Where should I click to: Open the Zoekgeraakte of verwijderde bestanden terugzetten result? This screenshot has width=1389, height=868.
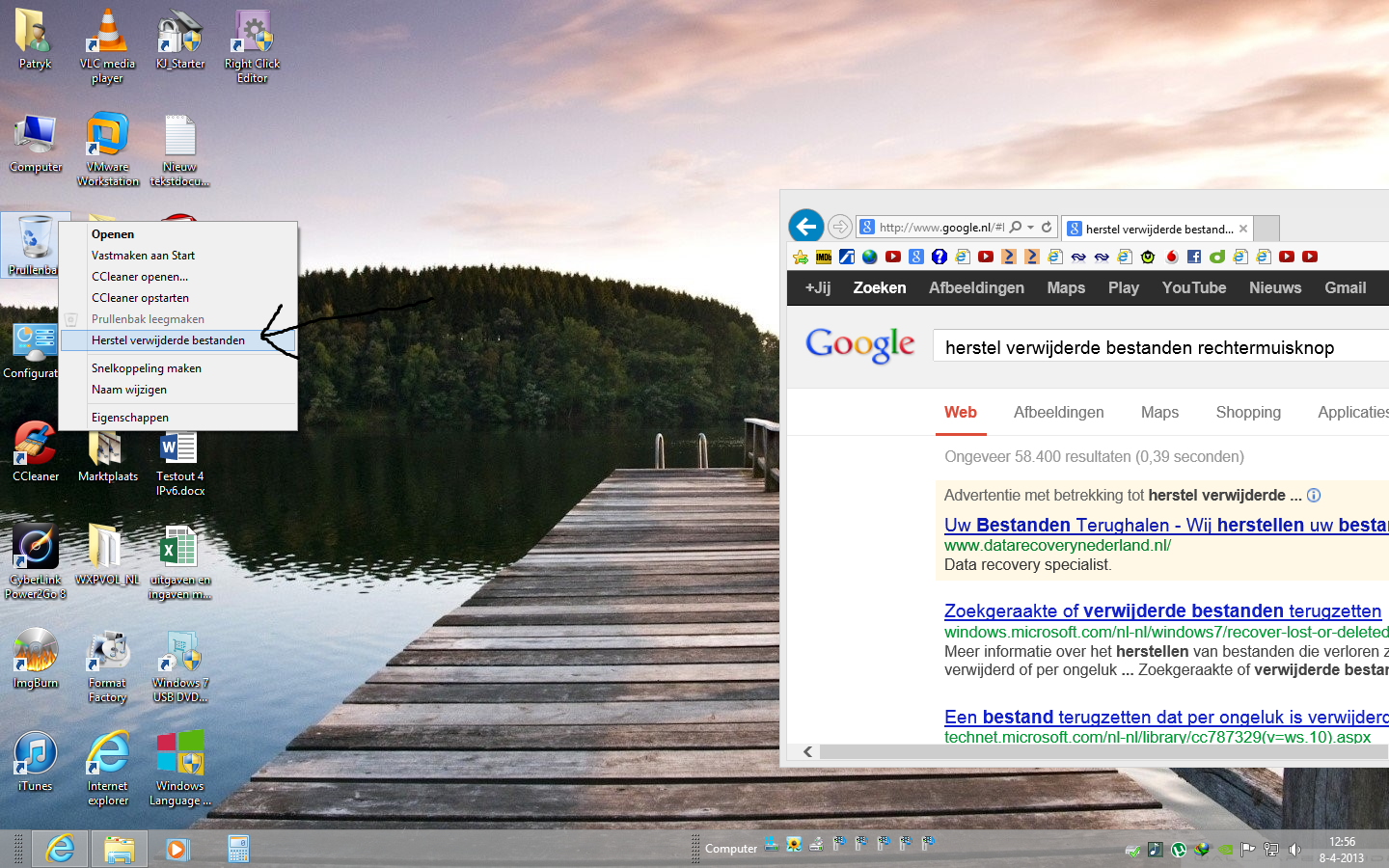[x=1162, y=610]
